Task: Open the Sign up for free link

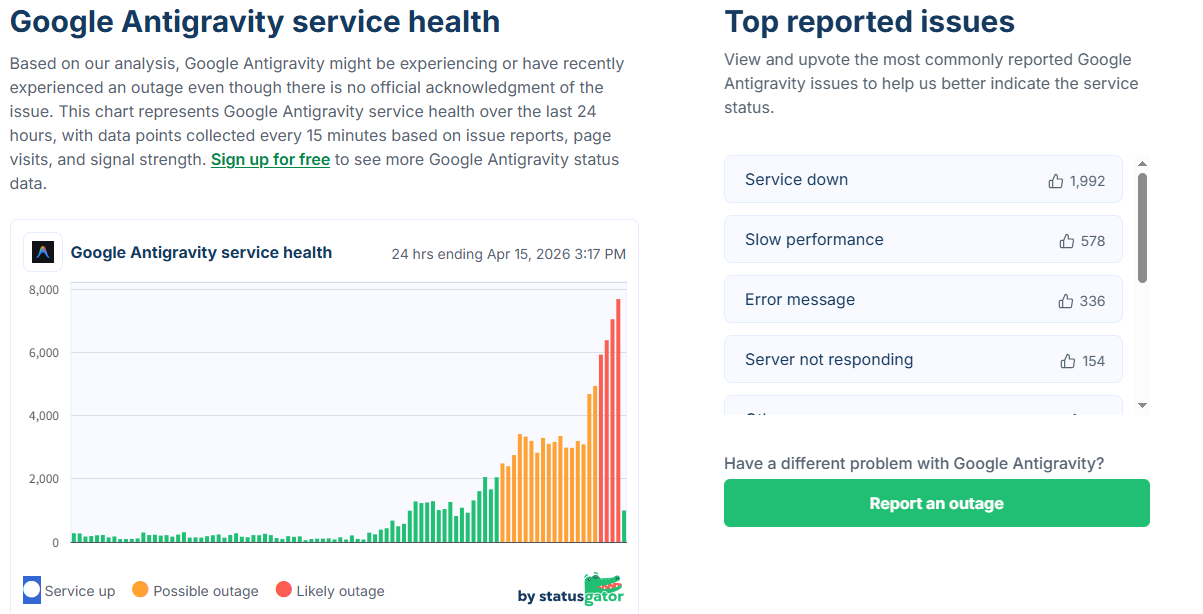Action: tap(270, 159)
